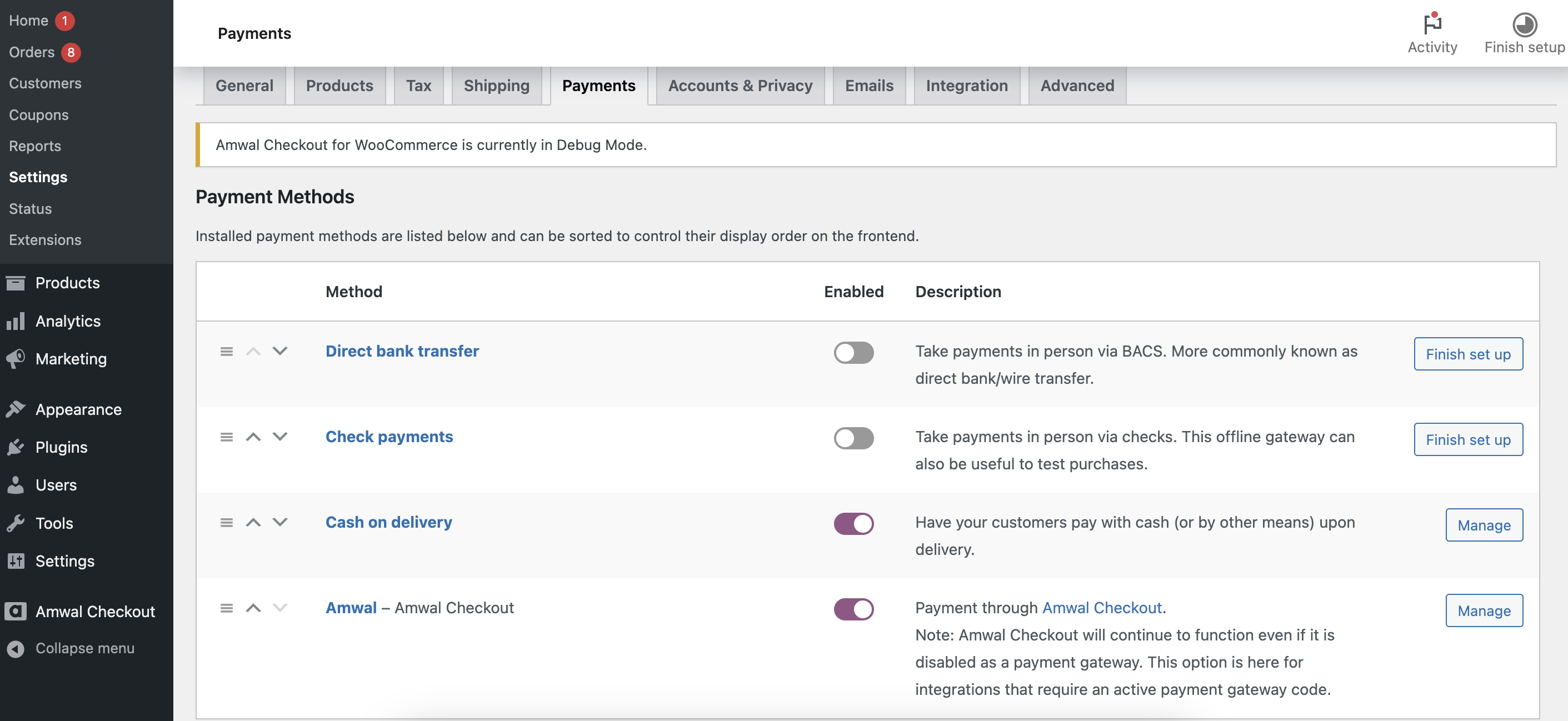1568x721 pixels.
Task: Turn off Amwal Checkout toggle
Action: tap(853, 609)
